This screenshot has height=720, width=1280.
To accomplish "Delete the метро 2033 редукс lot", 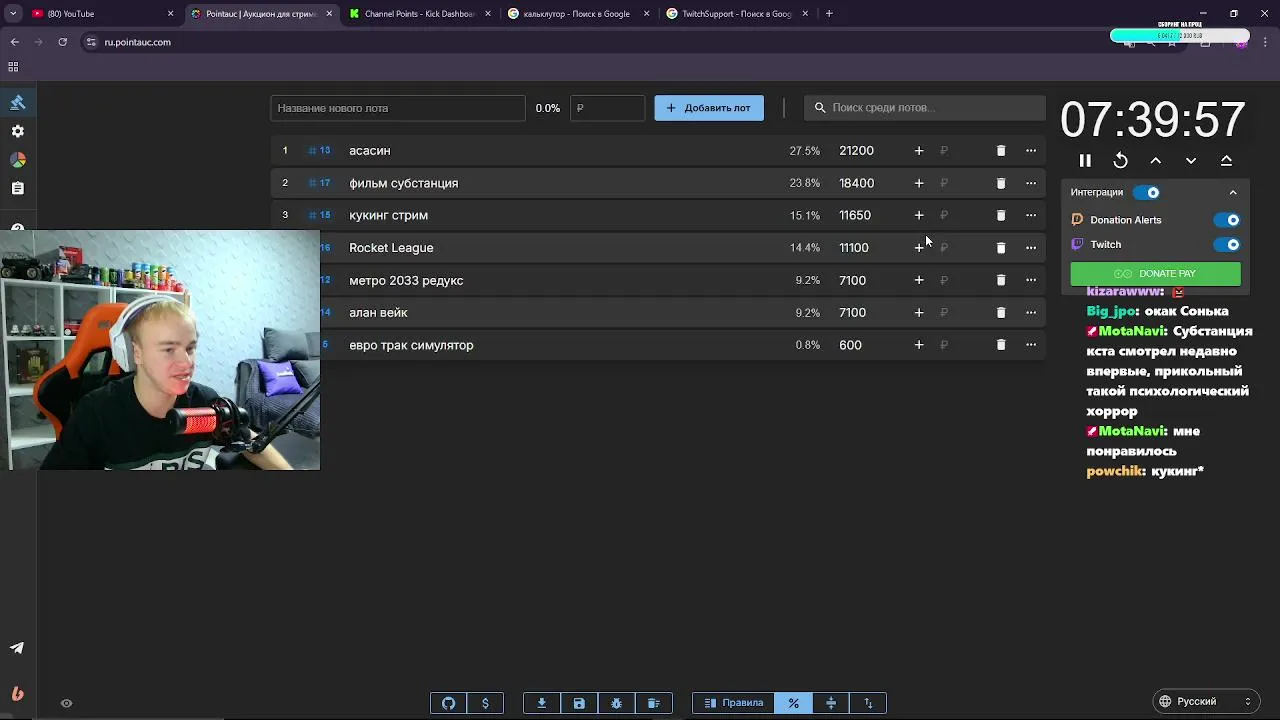I will coord(1001,280).
